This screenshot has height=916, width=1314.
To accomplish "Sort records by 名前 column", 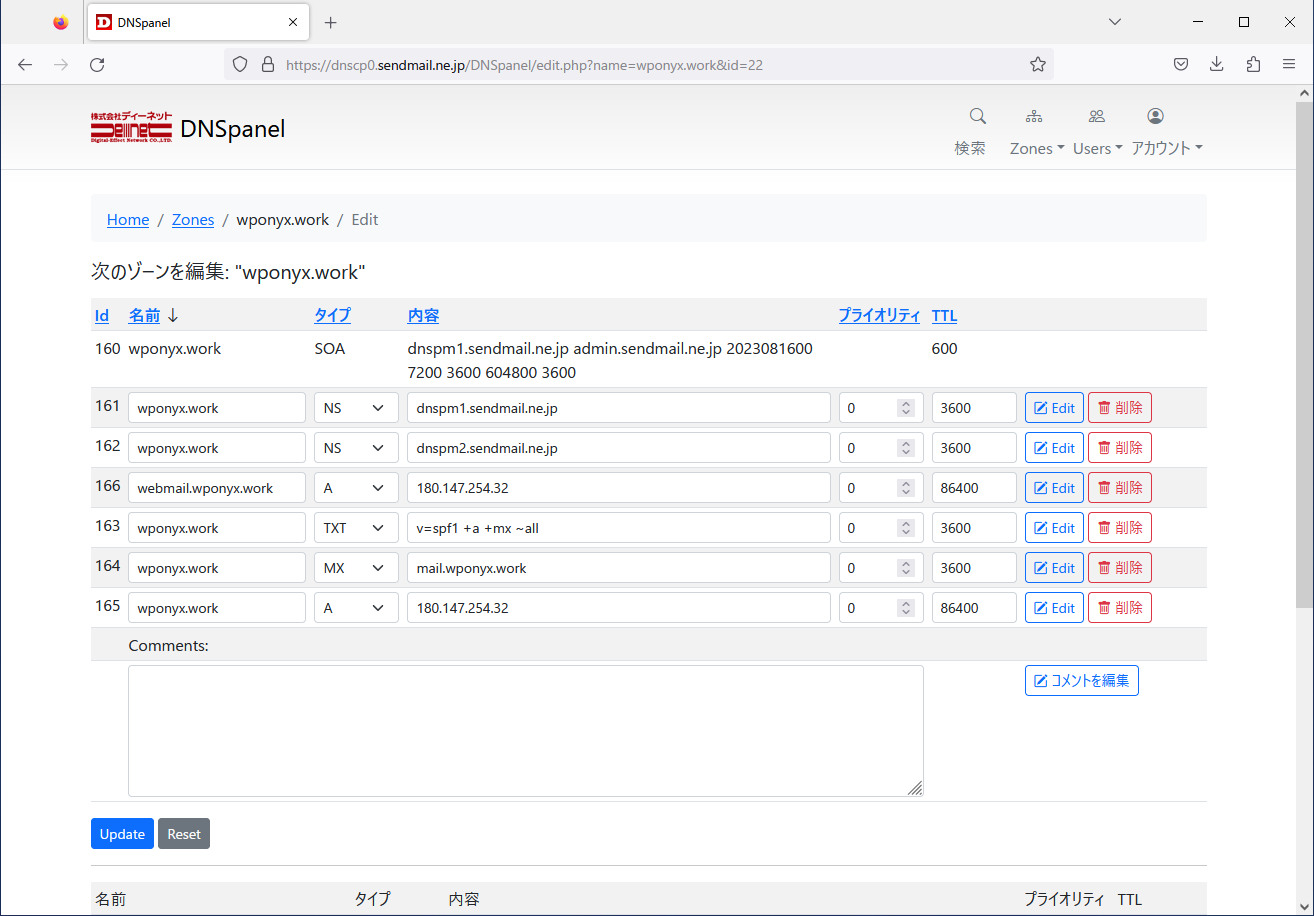I will tap(144, 315).
